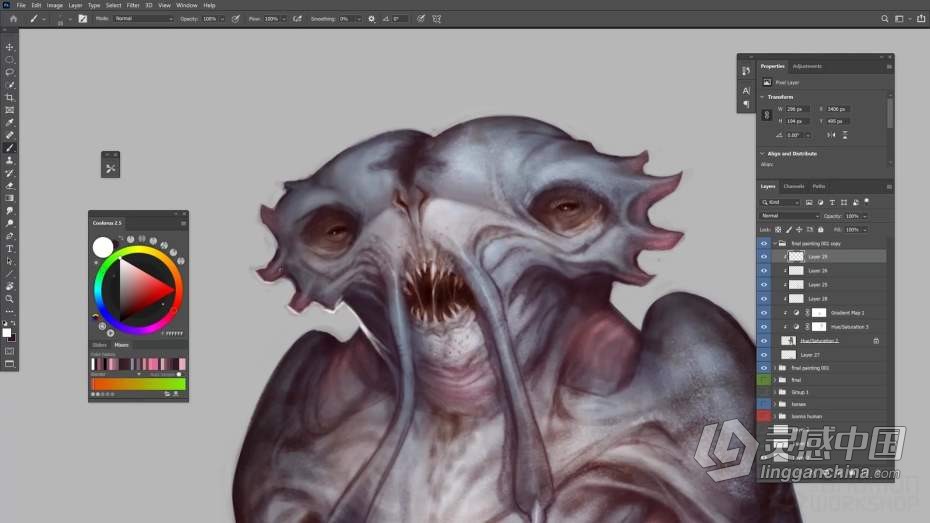This screenshot has width=930, height=523.
Task: Collapse the Transform section
Action: click(x=763, y=97)
